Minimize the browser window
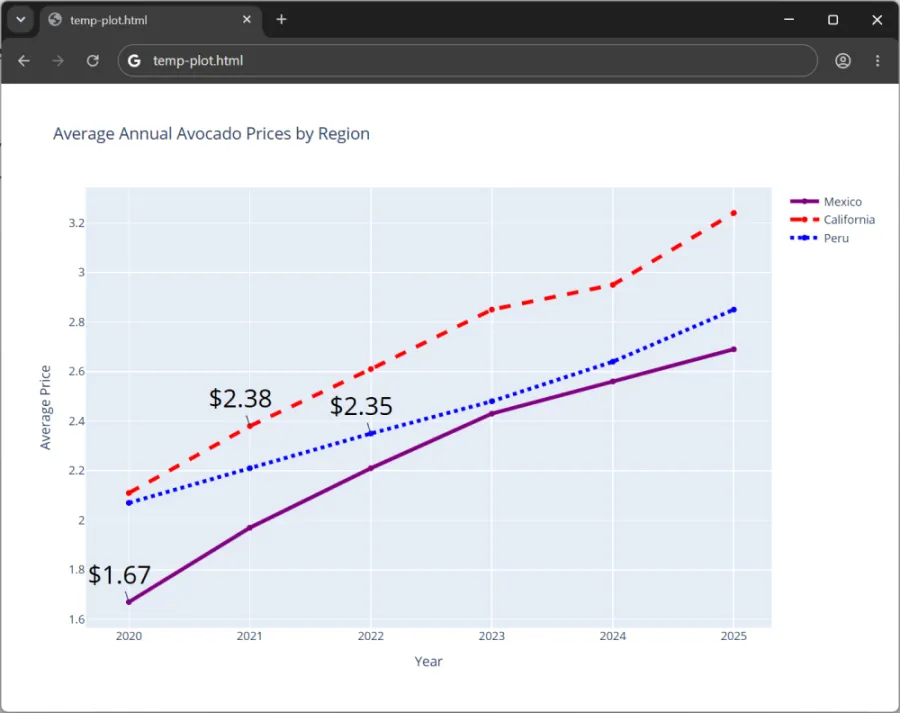 pyautogui.click(x=789, y=20)
